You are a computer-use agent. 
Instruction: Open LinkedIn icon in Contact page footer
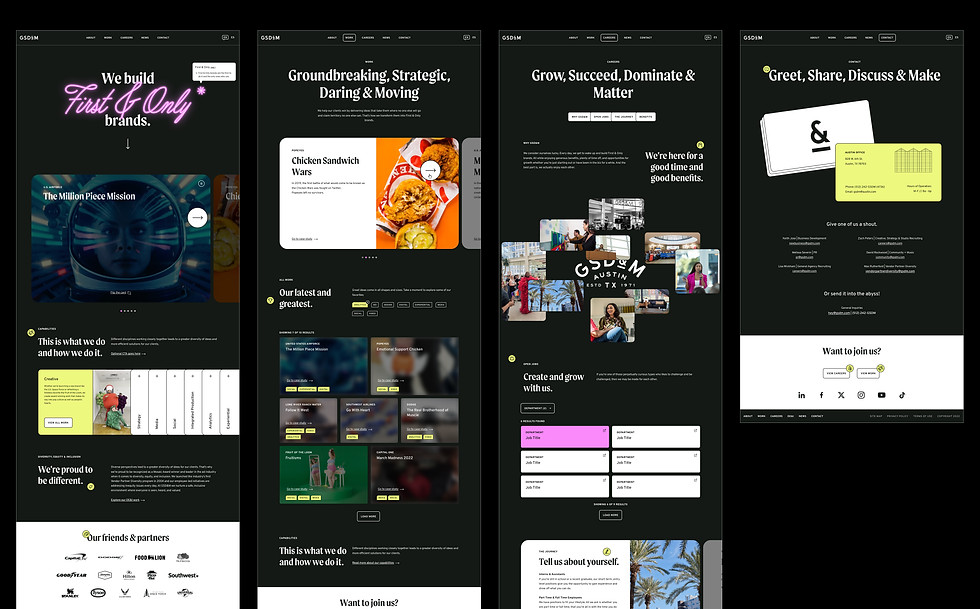801,395
